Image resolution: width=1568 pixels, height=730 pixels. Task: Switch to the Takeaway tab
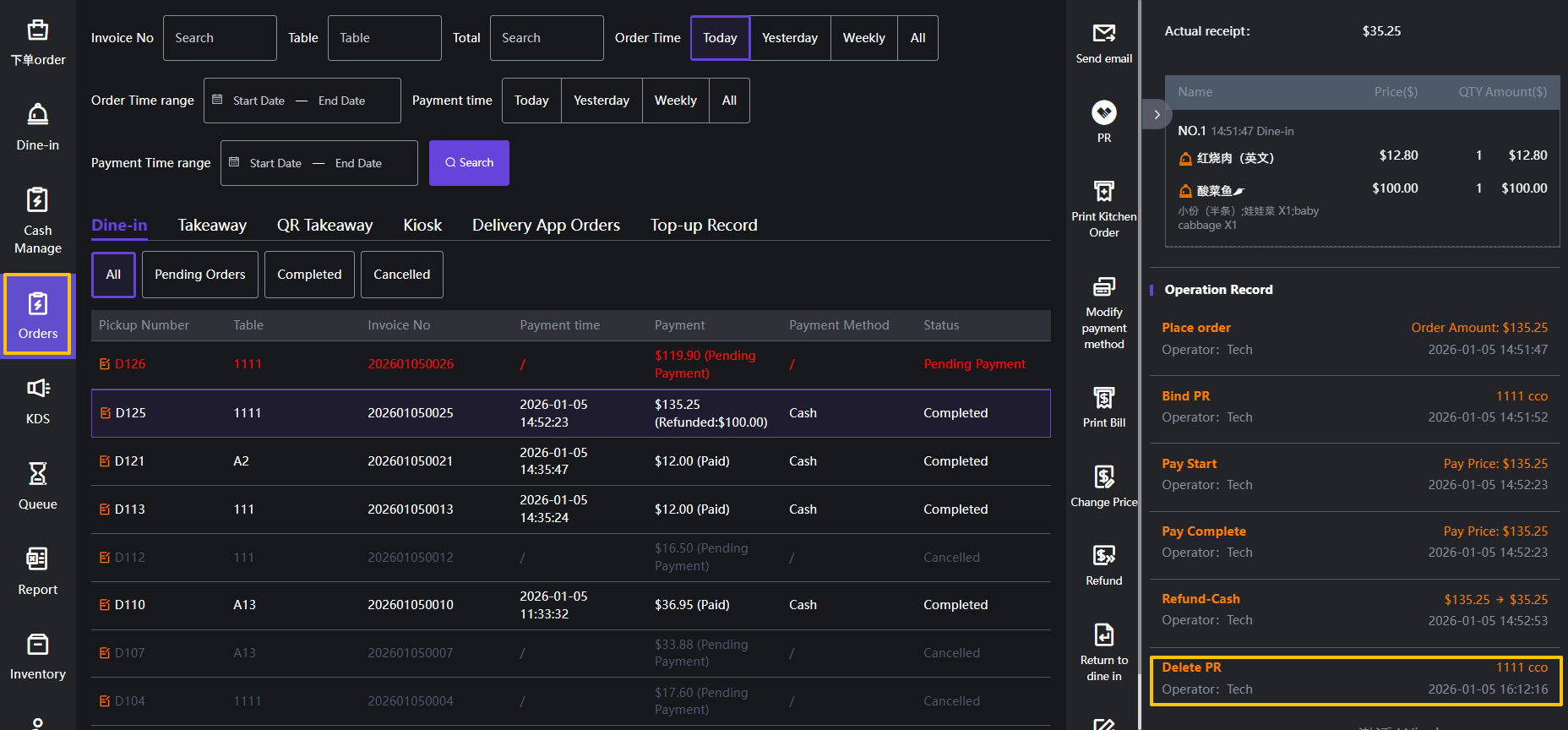pos(212,226)
